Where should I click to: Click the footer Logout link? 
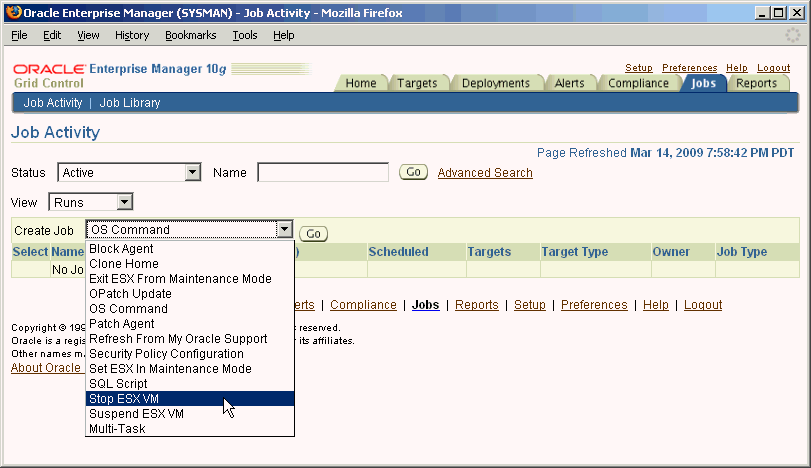pyautogui.click(x=702, y=305)
